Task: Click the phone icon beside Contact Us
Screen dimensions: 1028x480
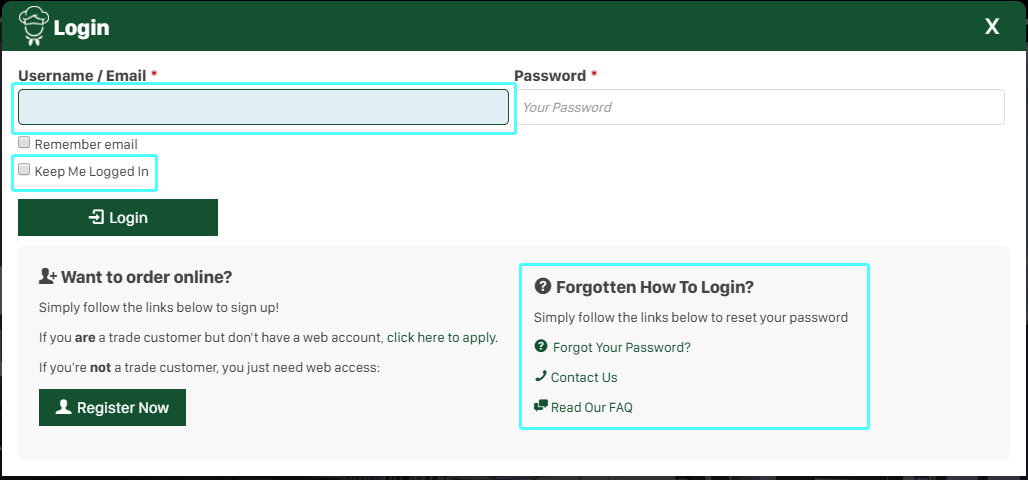Action: point(541,377)
